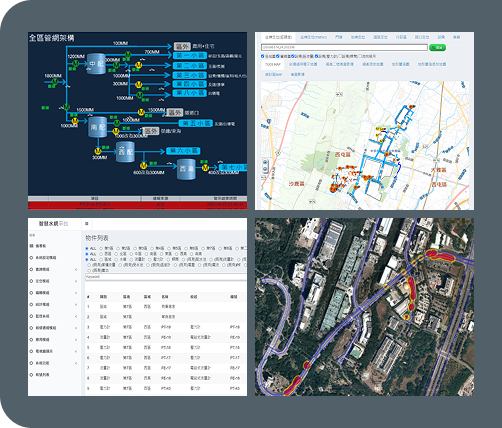Viewport: 502px width, 428px height.
Task: Select the 壓力計 radio button in the type filter
Action: click(x=150, y=259)
